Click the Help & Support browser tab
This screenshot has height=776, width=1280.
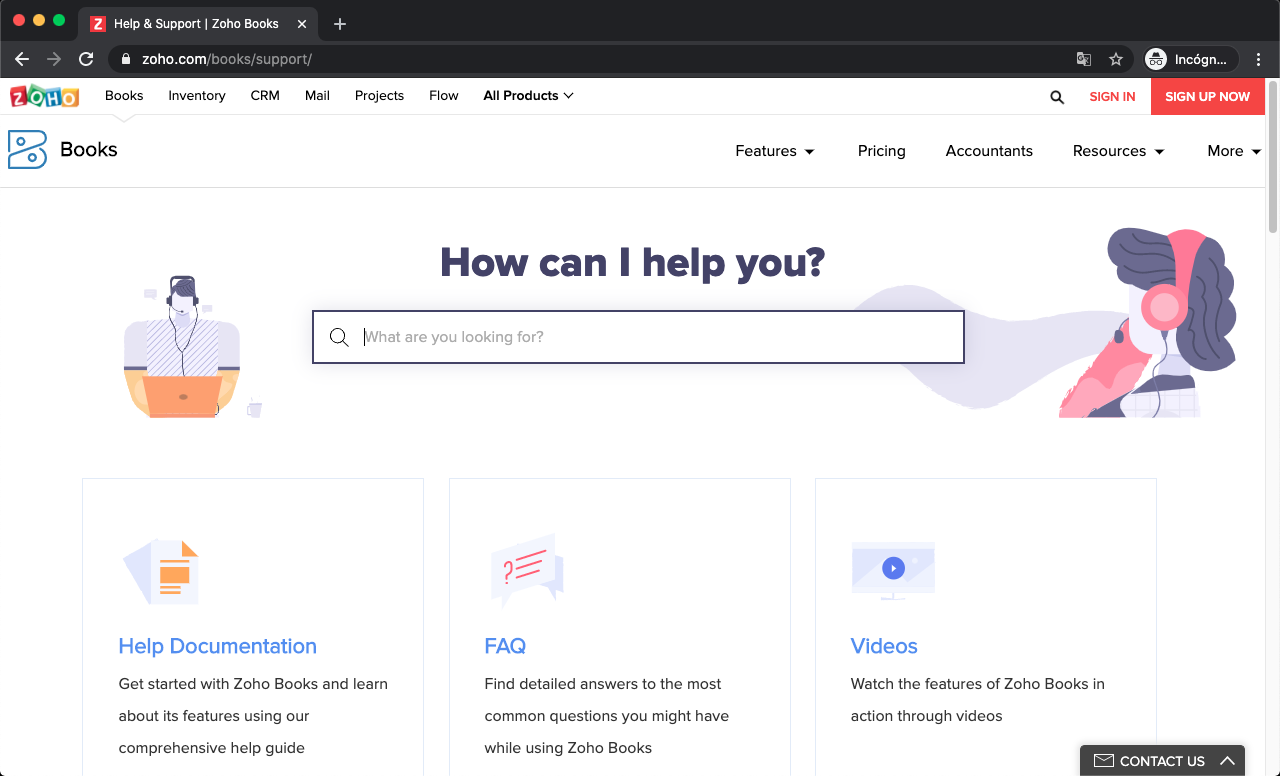(198, 23)
